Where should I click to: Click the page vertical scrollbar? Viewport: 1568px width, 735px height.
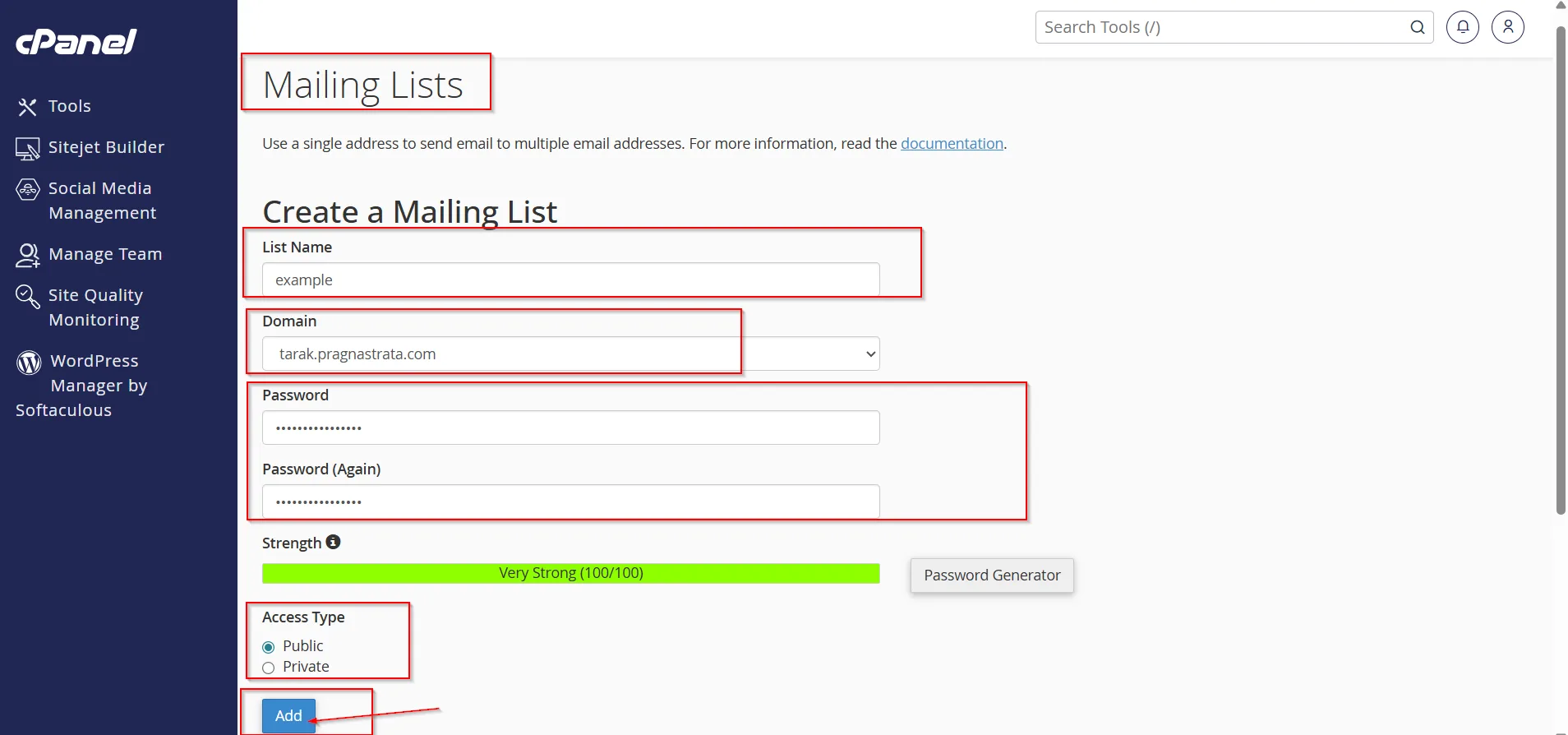tap(1561, 271)
